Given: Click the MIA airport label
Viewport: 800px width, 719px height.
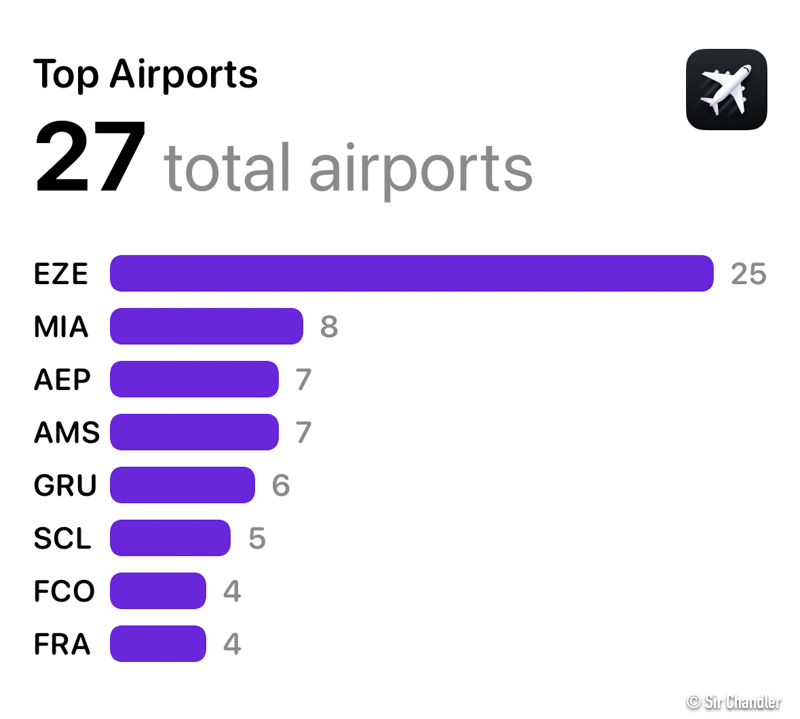Looking at the screenshot, I should tap(61, 327).
